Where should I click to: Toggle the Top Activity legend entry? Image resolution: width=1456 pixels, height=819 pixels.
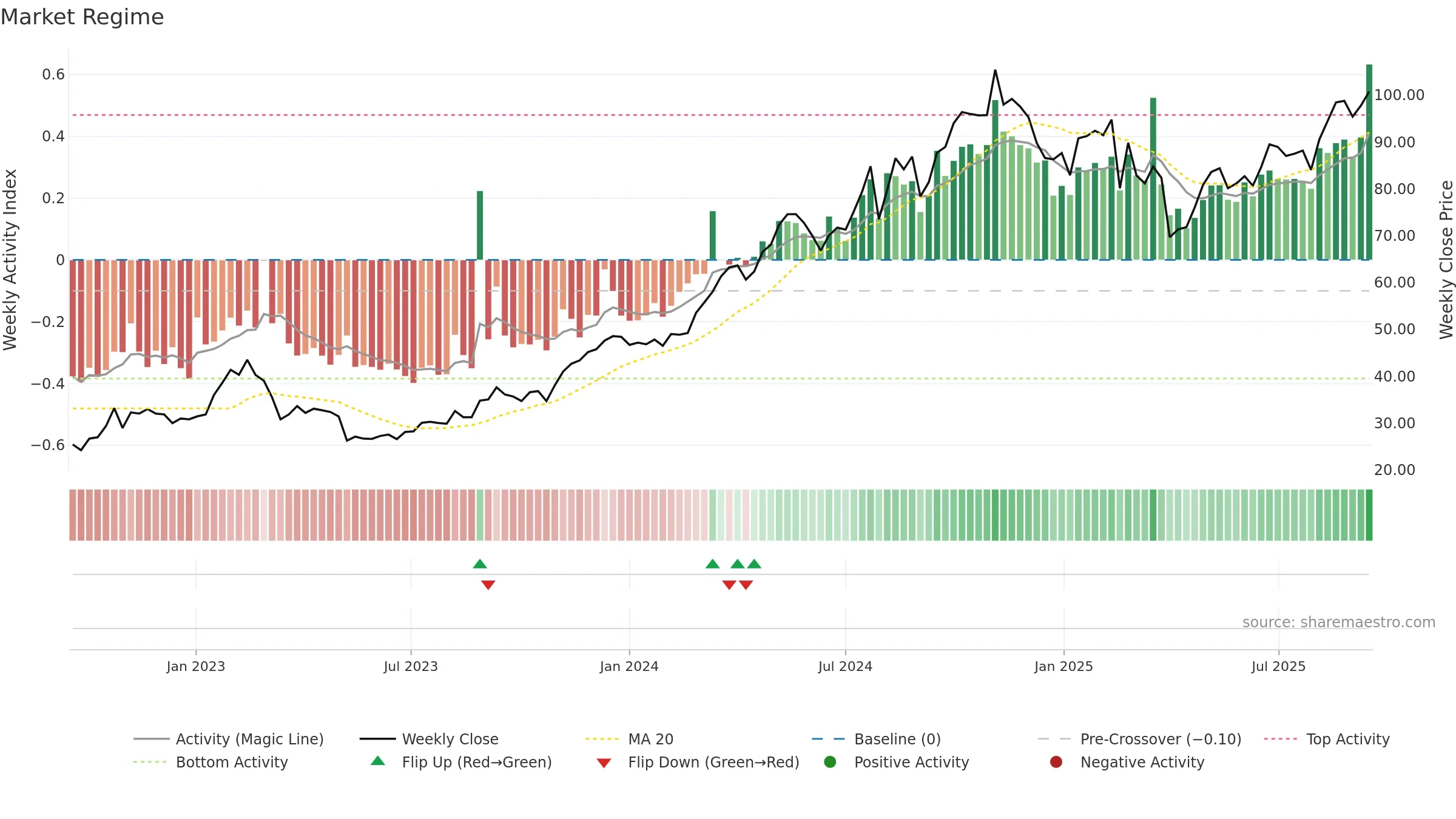pos(1327,739)
